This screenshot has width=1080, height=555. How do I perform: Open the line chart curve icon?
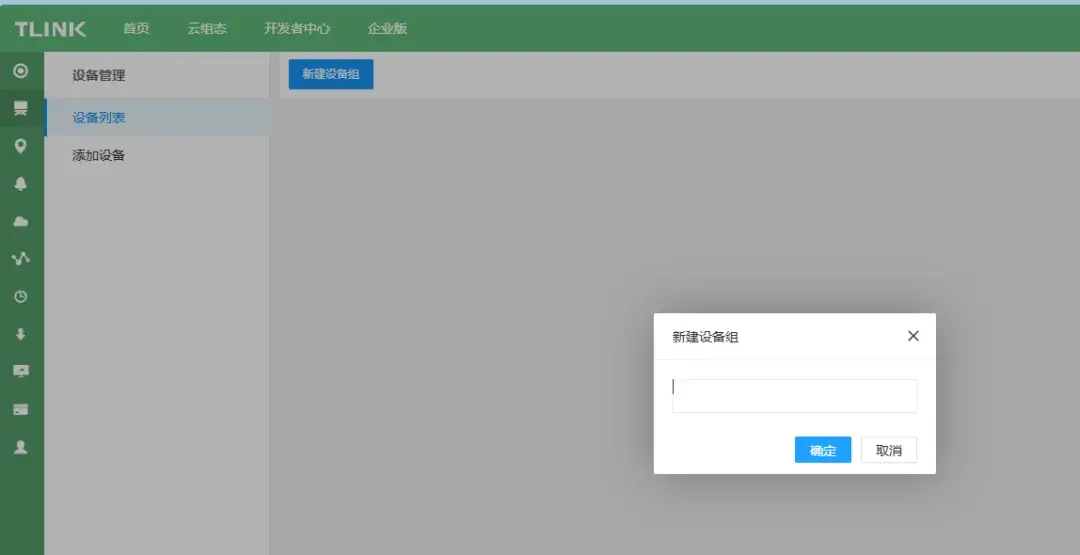21,259
